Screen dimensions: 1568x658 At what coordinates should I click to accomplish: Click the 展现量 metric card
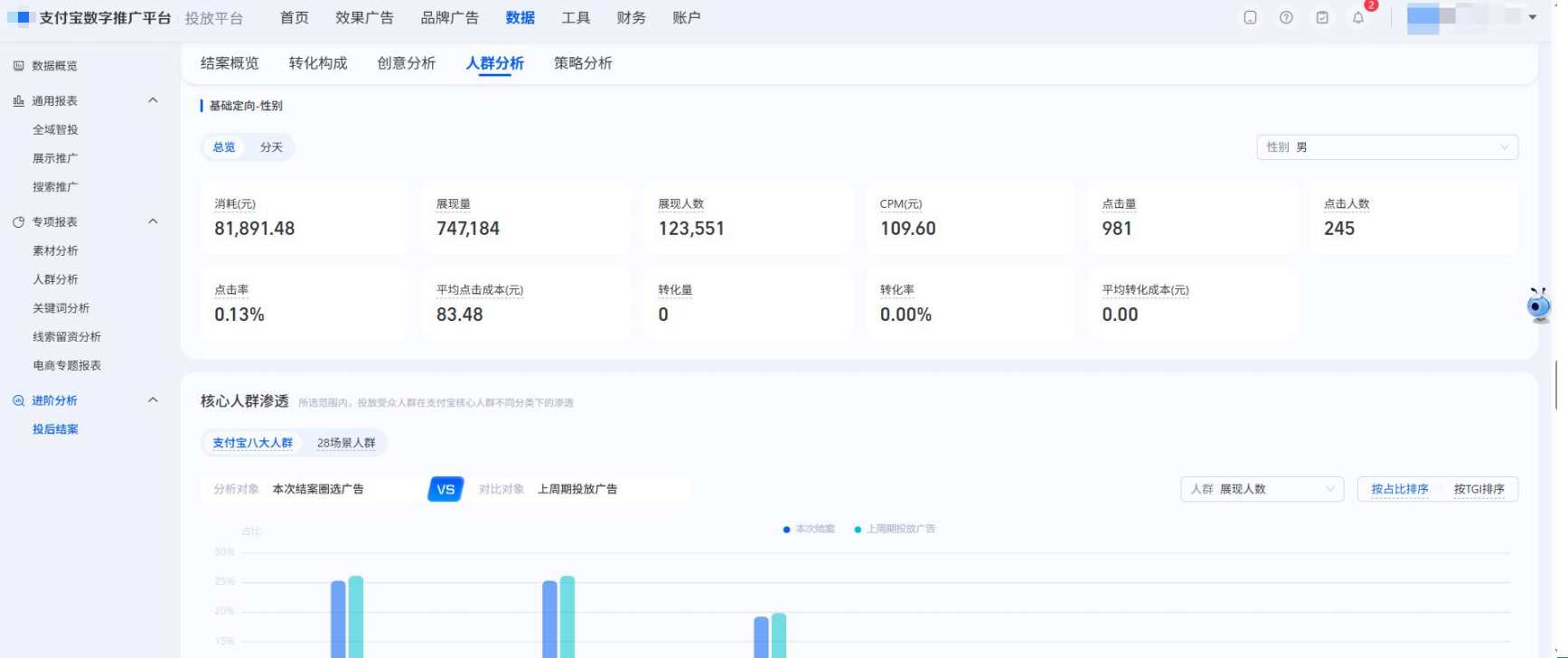click(526, 217)
